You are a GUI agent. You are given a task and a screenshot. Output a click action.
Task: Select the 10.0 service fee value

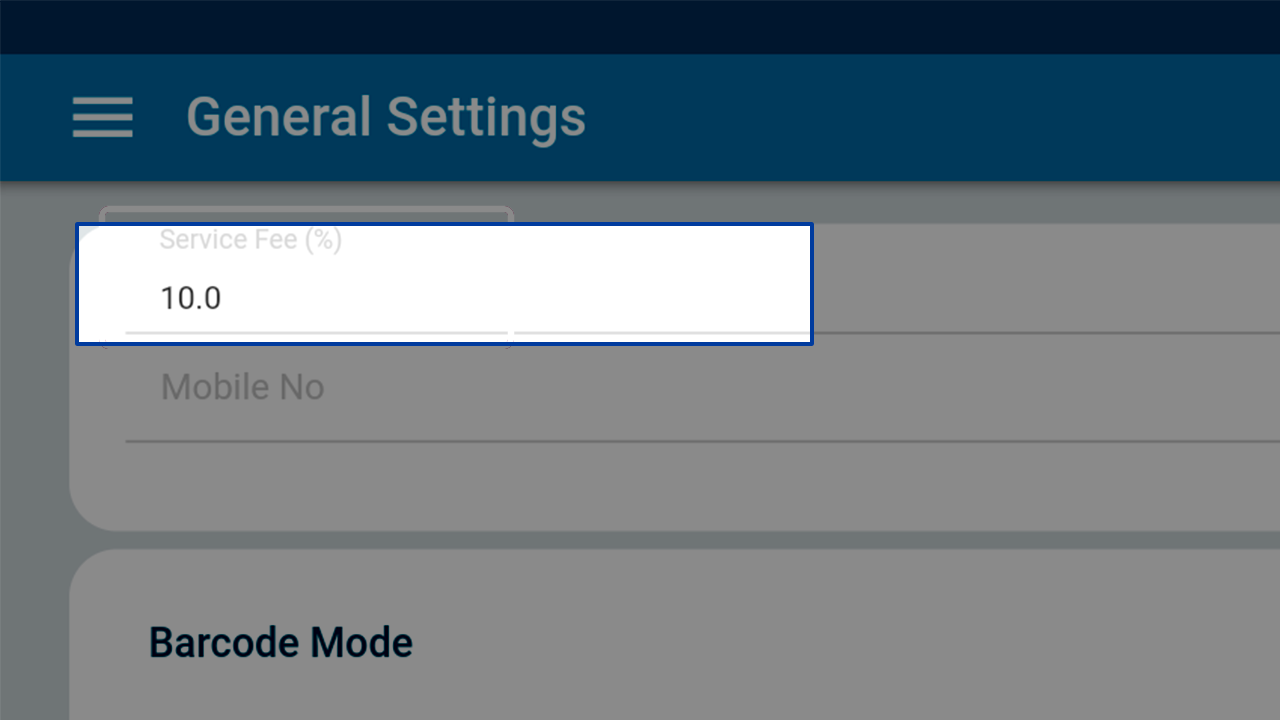191,298
